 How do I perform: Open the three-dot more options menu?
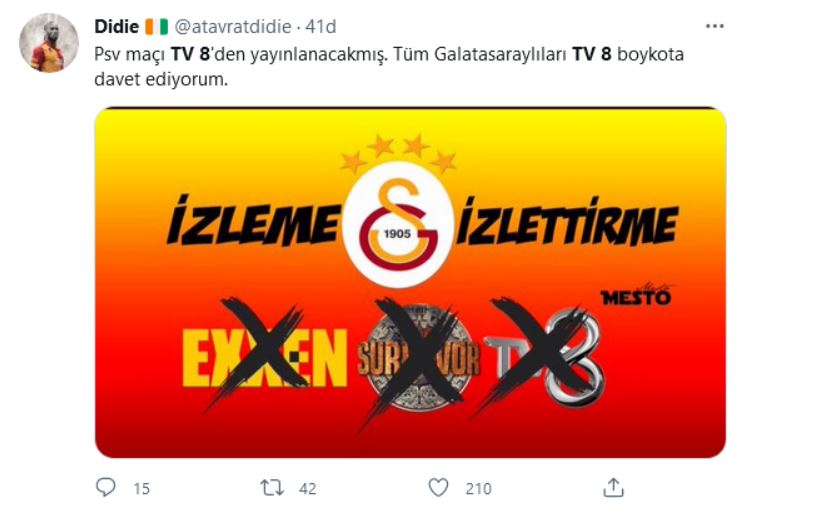click(715, 26)
